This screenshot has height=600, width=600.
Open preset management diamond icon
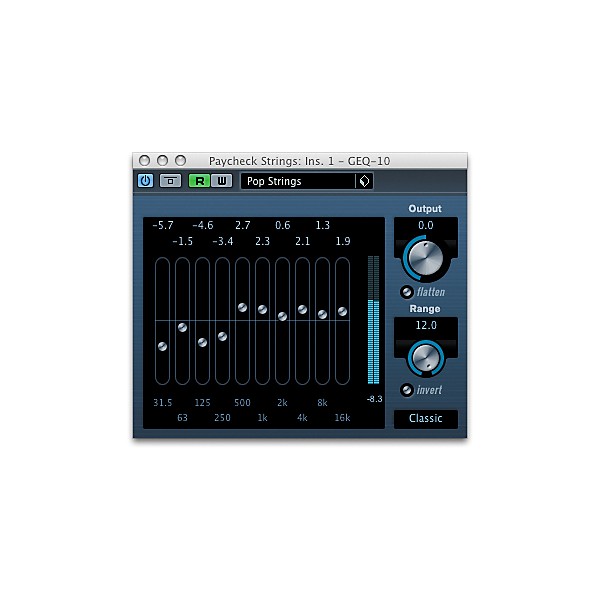coord(364,181)
